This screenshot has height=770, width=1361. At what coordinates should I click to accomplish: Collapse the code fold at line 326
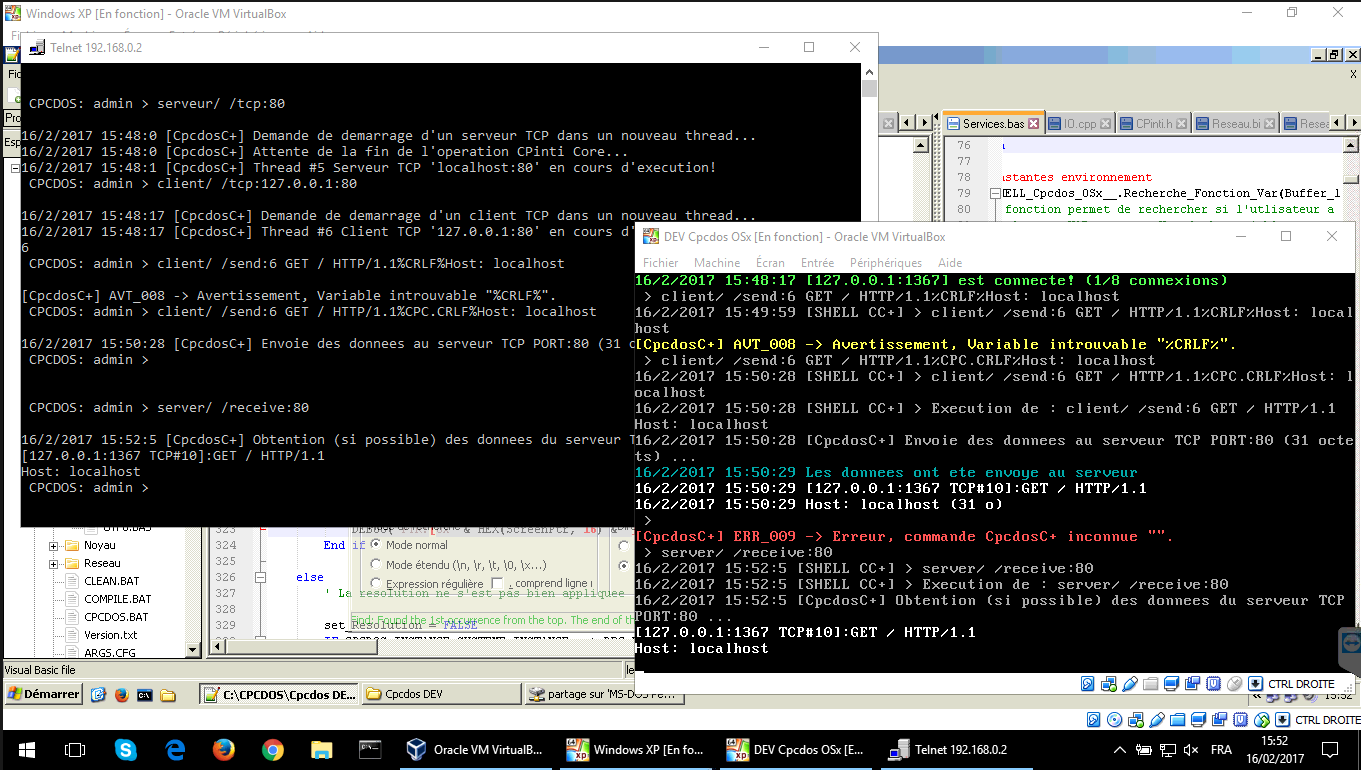point(260,577)
